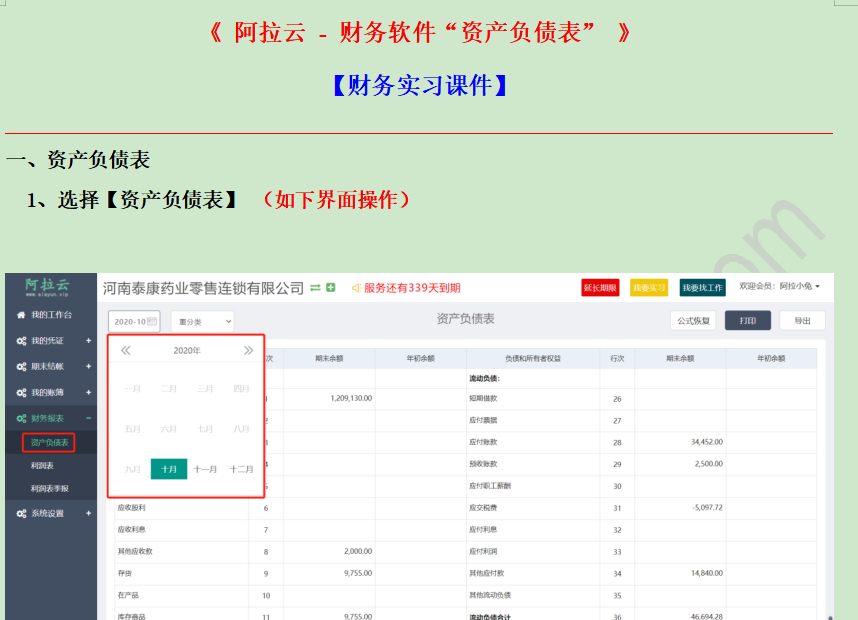The image size is (858, 620).
Task: Click the 应付职工薪酬 row label
Action: point(490,485)
